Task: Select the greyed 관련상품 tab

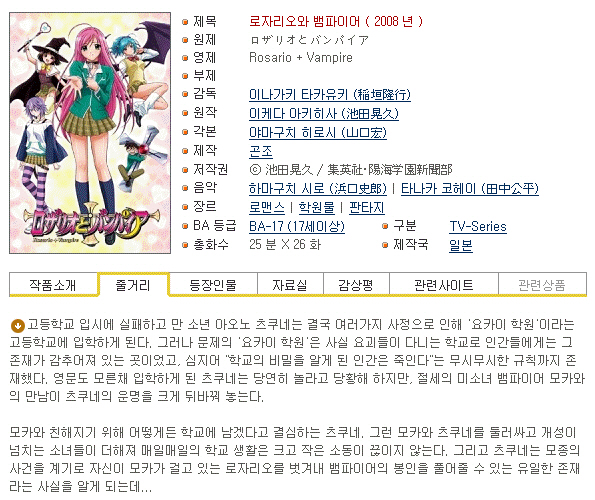Action: [x=542, y=285]
